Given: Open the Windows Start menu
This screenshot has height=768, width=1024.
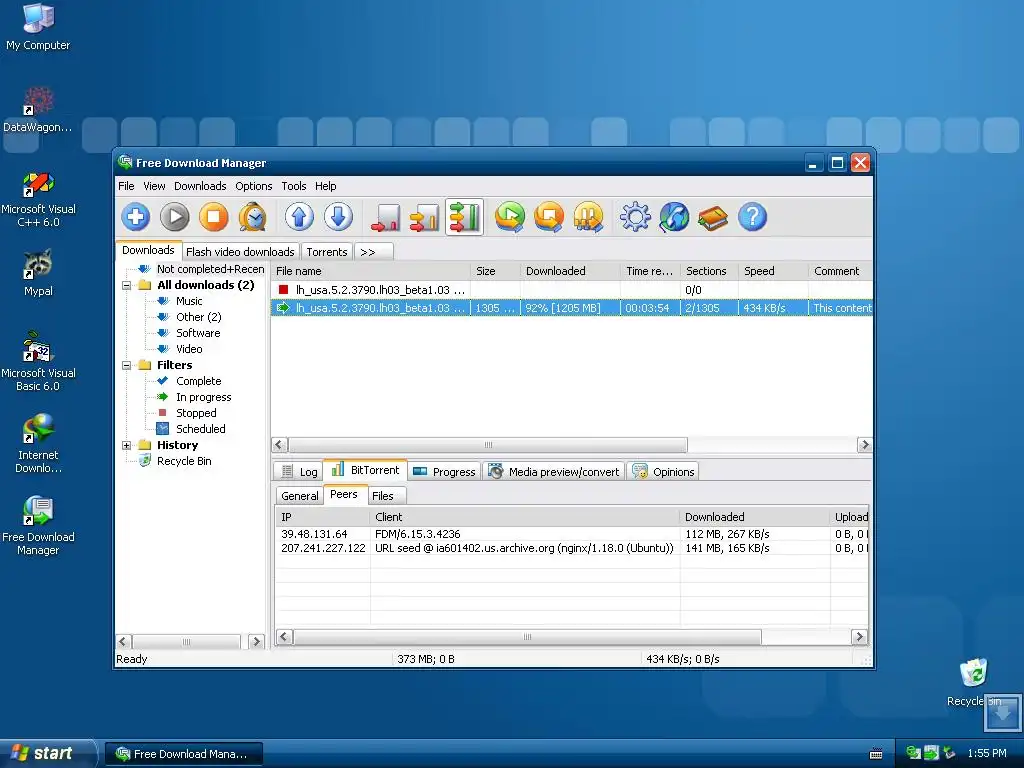Looking at the screenshot, I should click(x=48, y=753).
